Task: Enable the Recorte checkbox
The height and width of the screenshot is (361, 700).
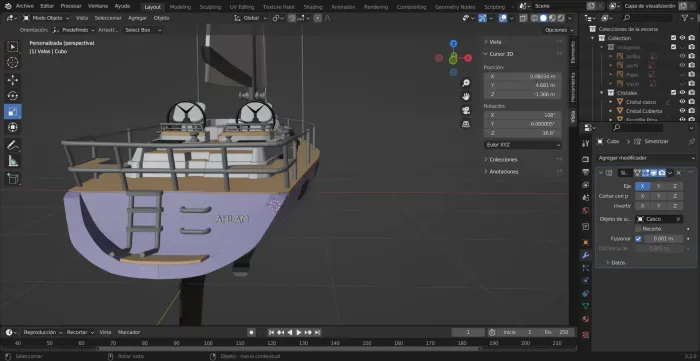Action: [638, 229]
